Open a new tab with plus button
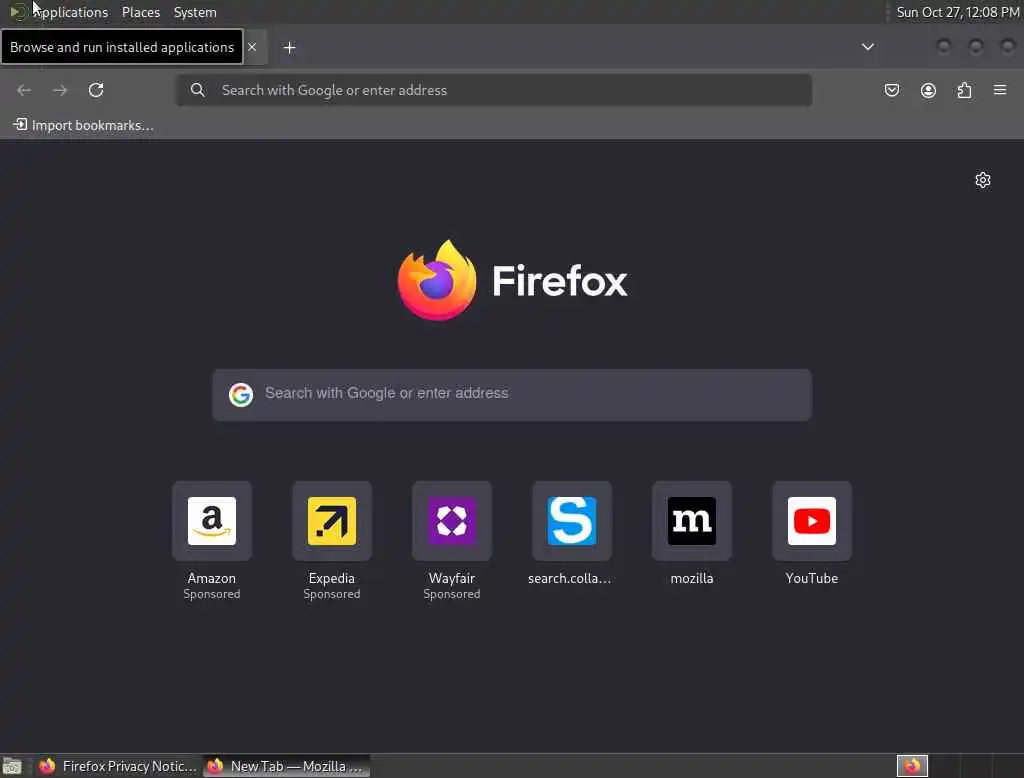1024x778 pixels. click(x=289, y=48)
